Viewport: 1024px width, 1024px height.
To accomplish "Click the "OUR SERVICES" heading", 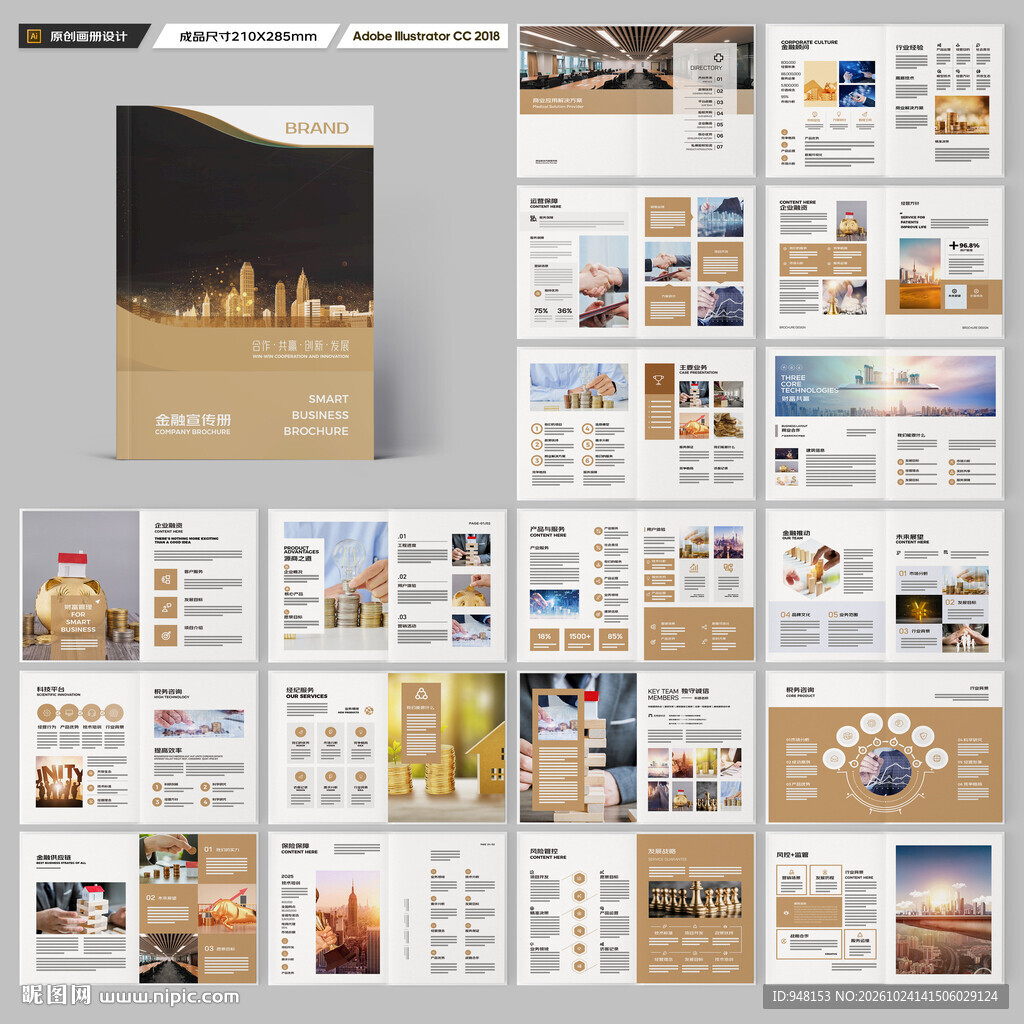I will (306, 696).
